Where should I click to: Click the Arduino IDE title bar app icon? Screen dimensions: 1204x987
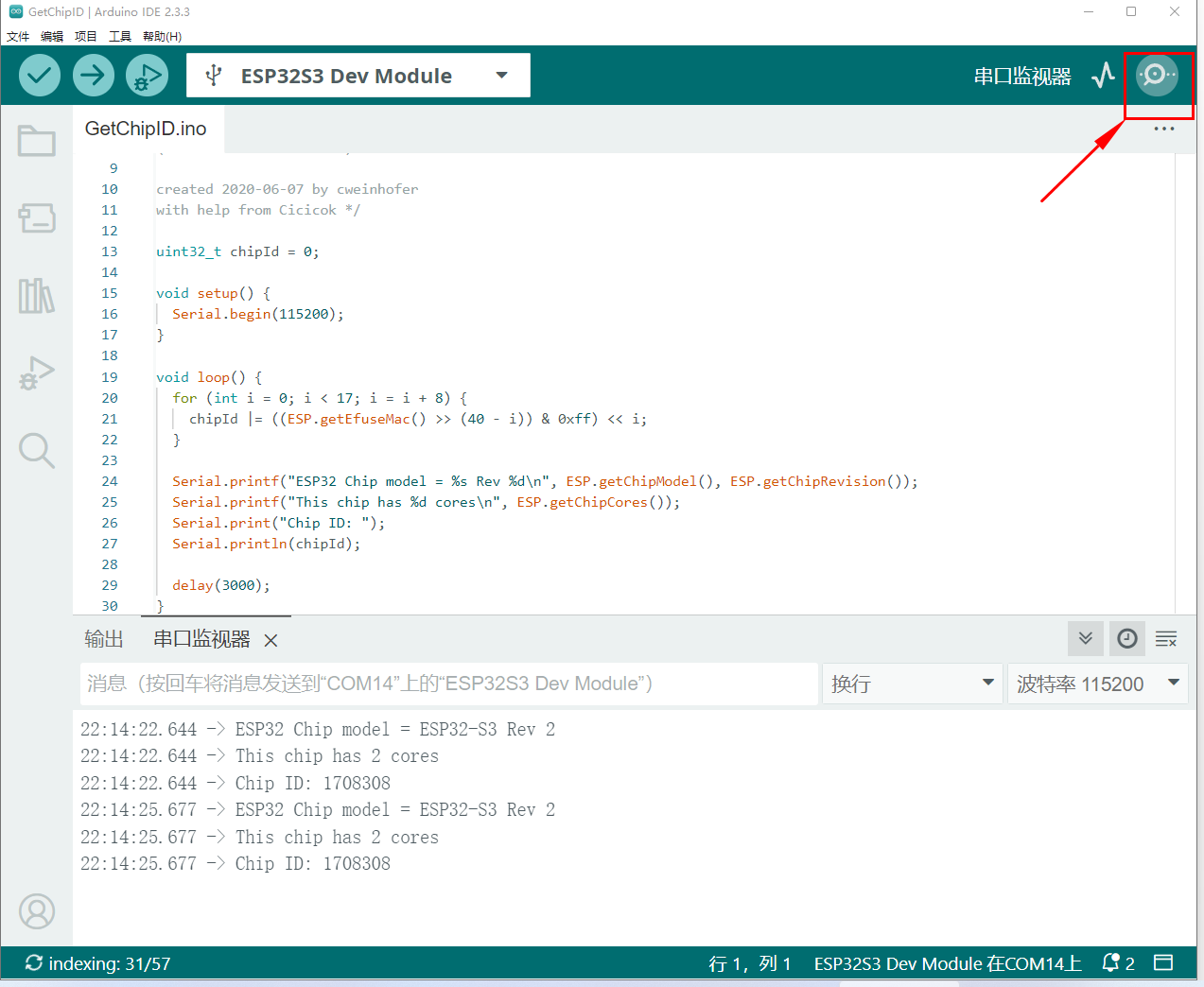15,11
